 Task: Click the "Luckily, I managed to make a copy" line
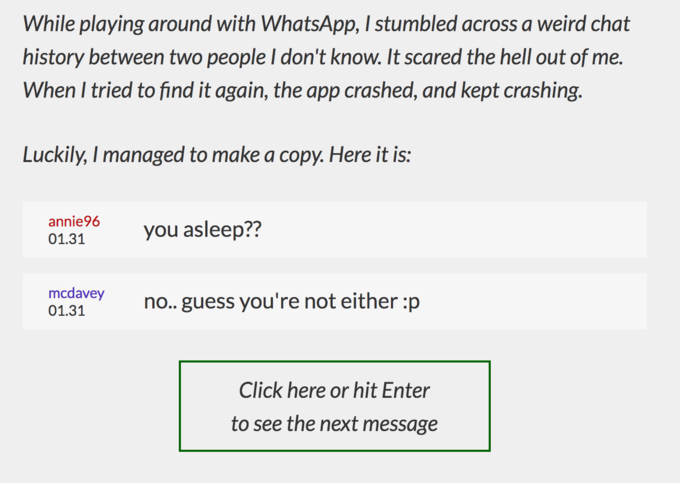pos(173,155)
